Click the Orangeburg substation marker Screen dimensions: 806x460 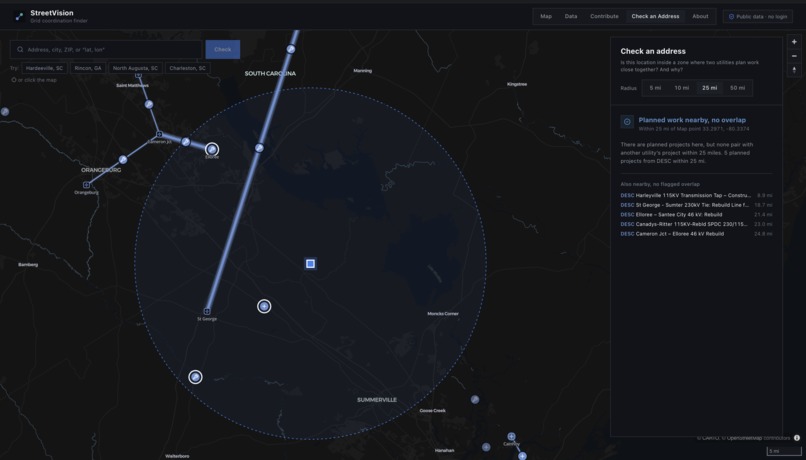coord(86,185)
